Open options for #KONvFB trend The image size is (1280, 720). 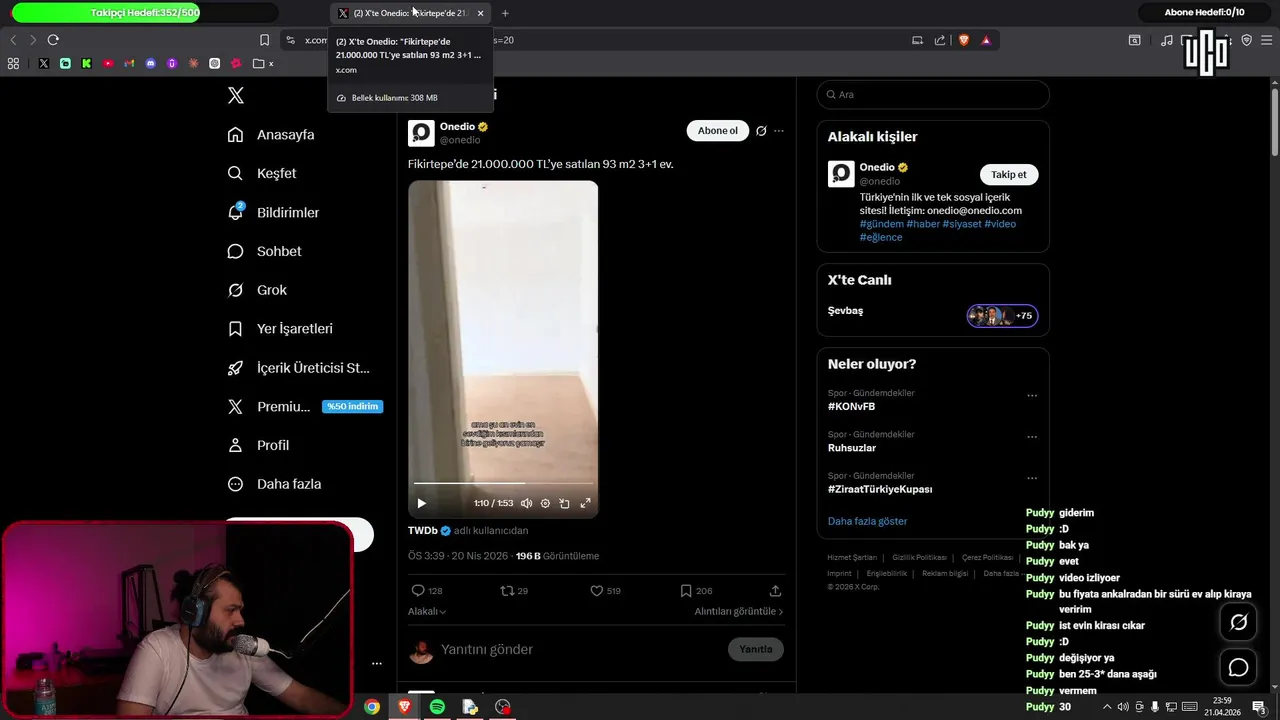click(1032, 396)
